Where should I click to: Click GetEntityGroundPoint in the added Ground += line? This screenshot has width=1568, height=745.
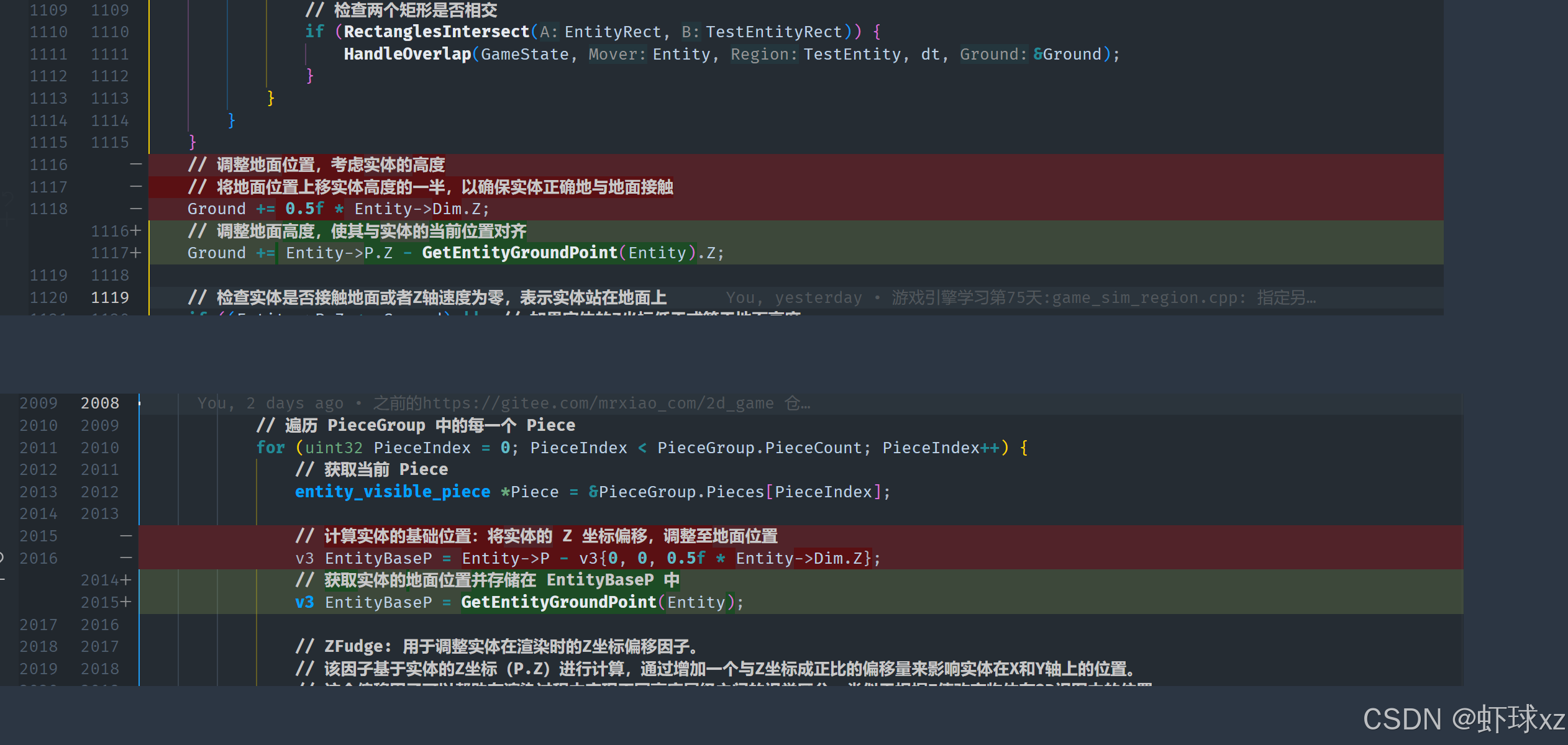519,253
